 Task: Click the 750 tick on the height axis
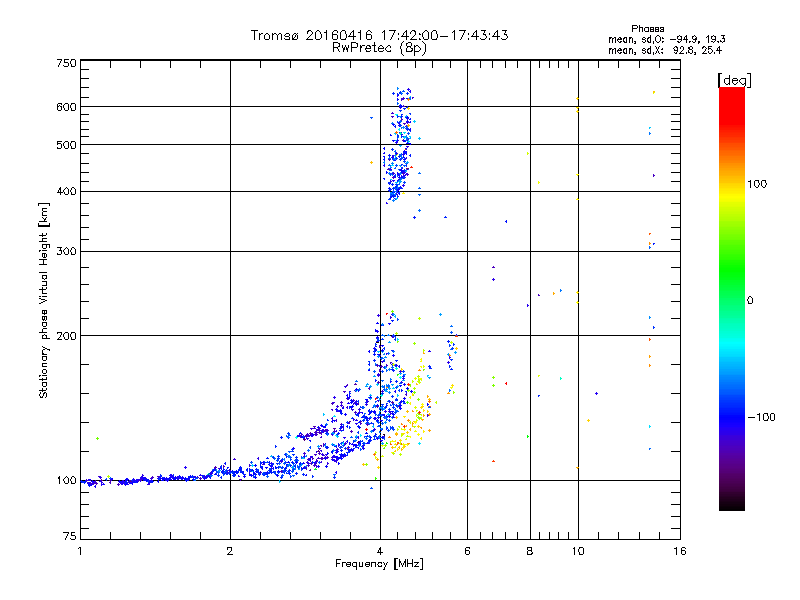pyautogui.click(x=67, y=63)
